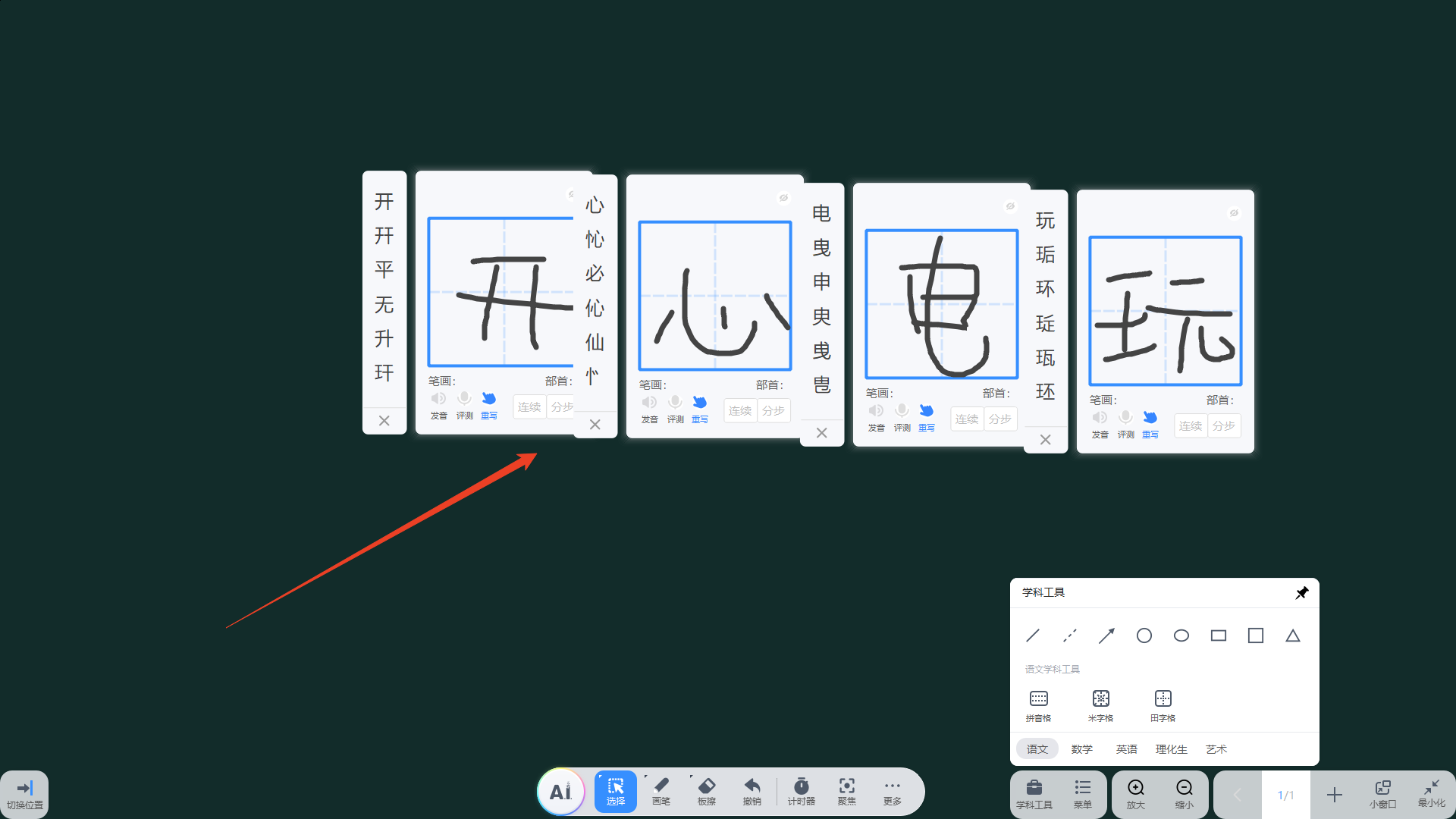The width and height of the screenshot is (1456, 819).
Task: Insert a 拼音格 pinyin grid
Action: (1038, 704)
